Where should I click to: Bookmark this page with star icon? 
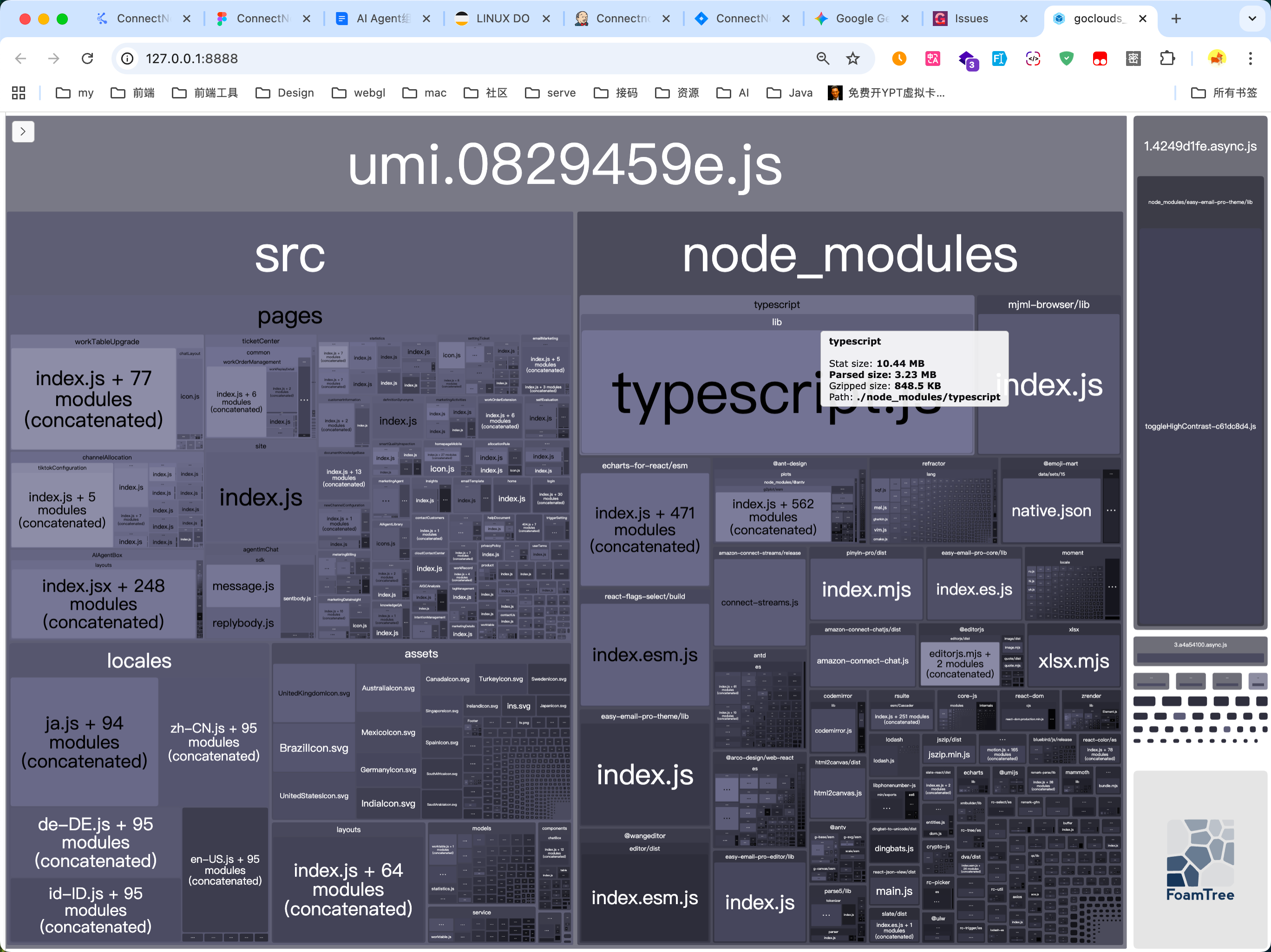click(853, 59)
